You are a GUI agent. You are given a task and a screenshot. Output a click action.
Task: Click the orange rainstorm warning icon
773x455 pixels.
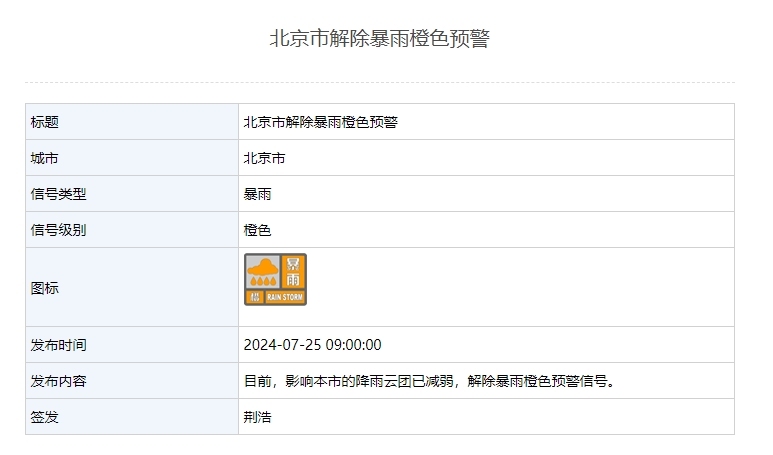(275, 280)
